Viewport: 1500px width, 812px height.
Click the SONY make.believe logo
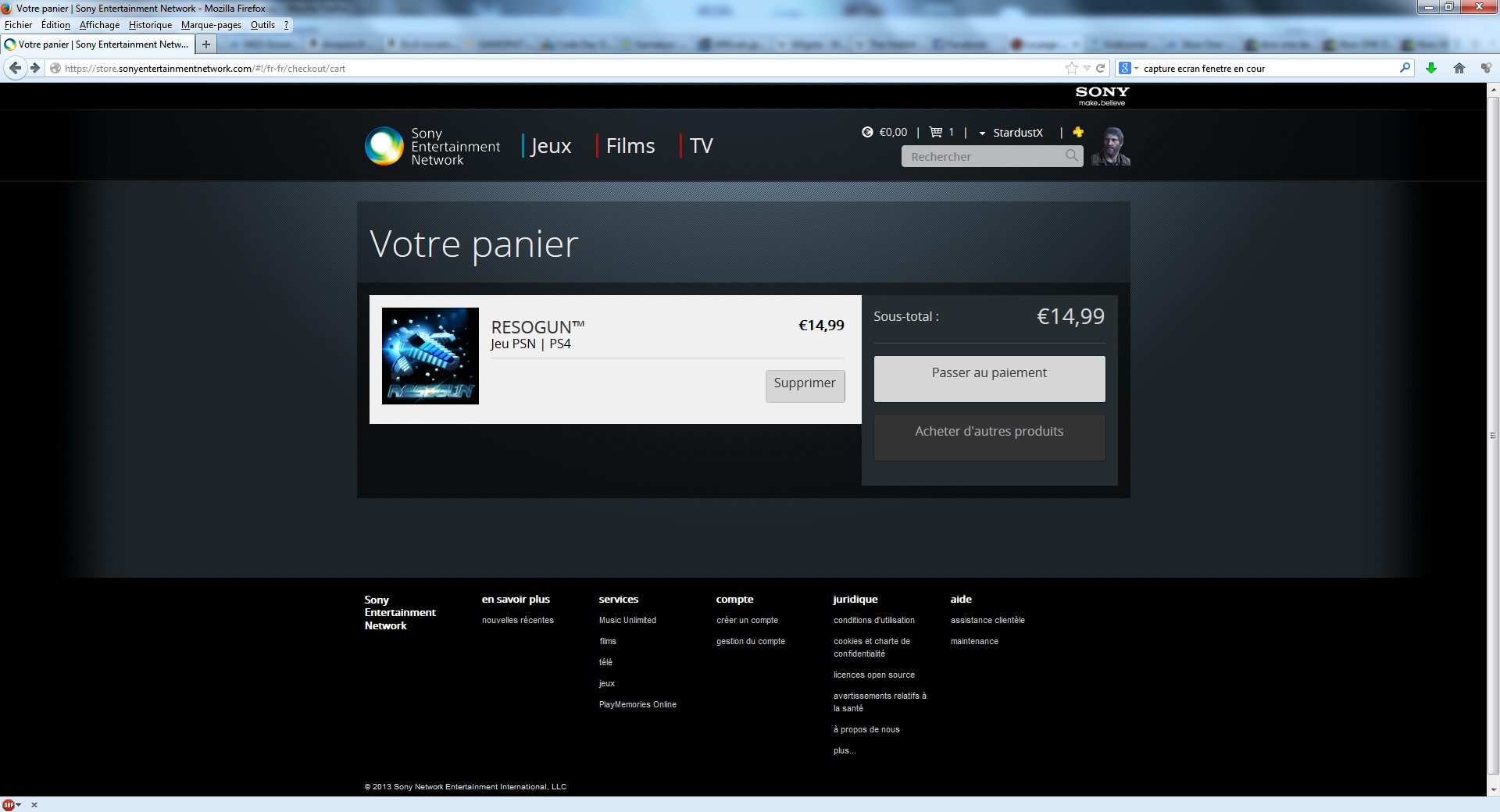click(x=1102, y=96)
